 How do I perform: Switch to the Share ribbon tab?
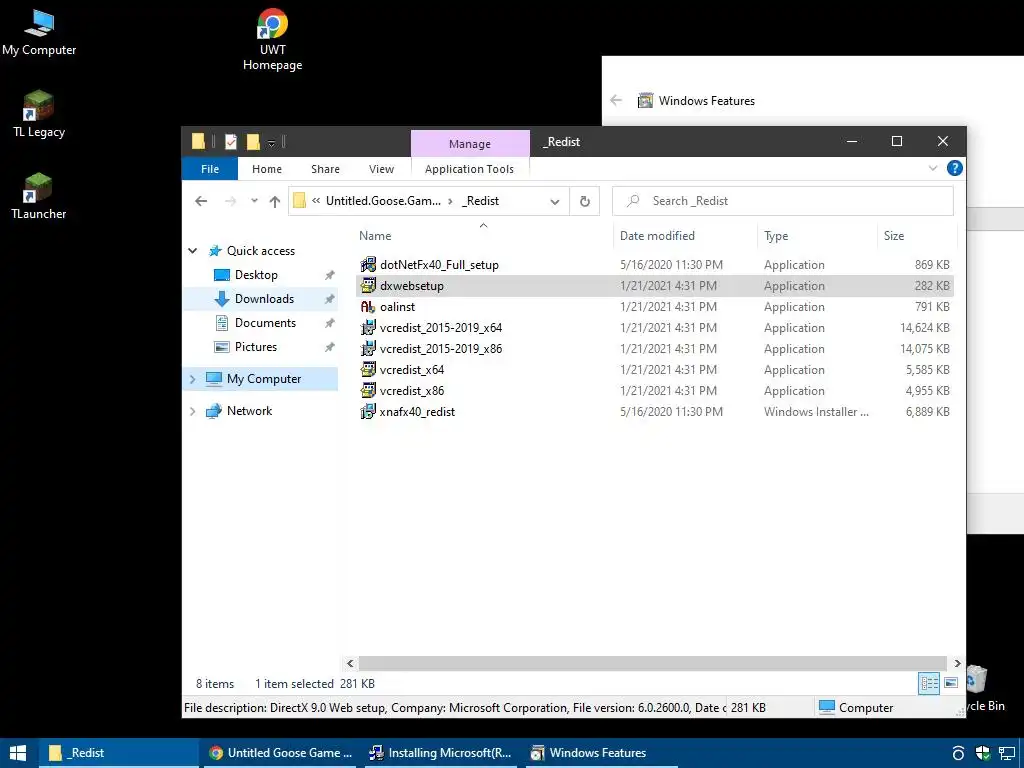325,168
